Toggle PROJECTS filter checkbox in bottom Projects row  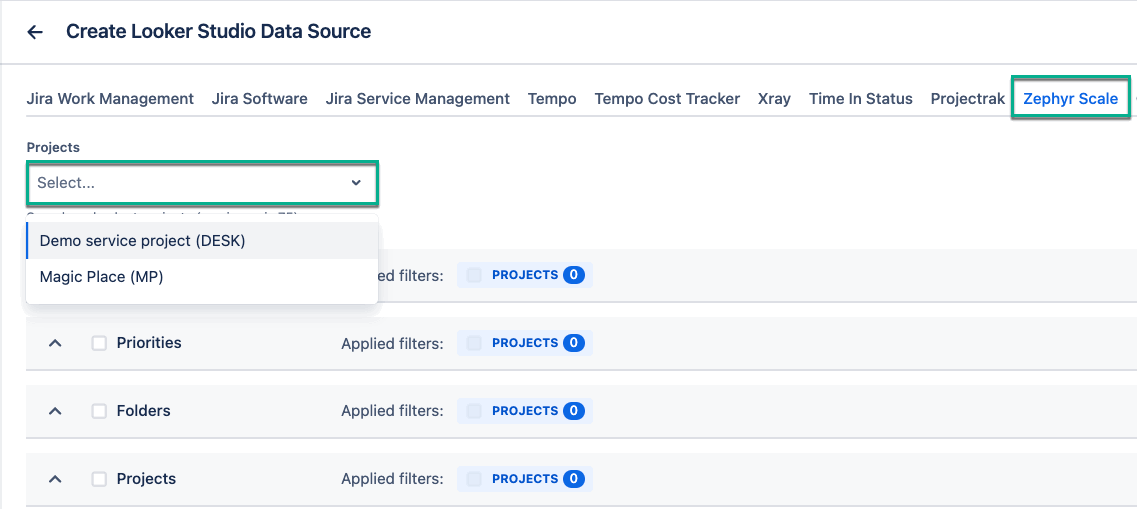pos(474,479)
